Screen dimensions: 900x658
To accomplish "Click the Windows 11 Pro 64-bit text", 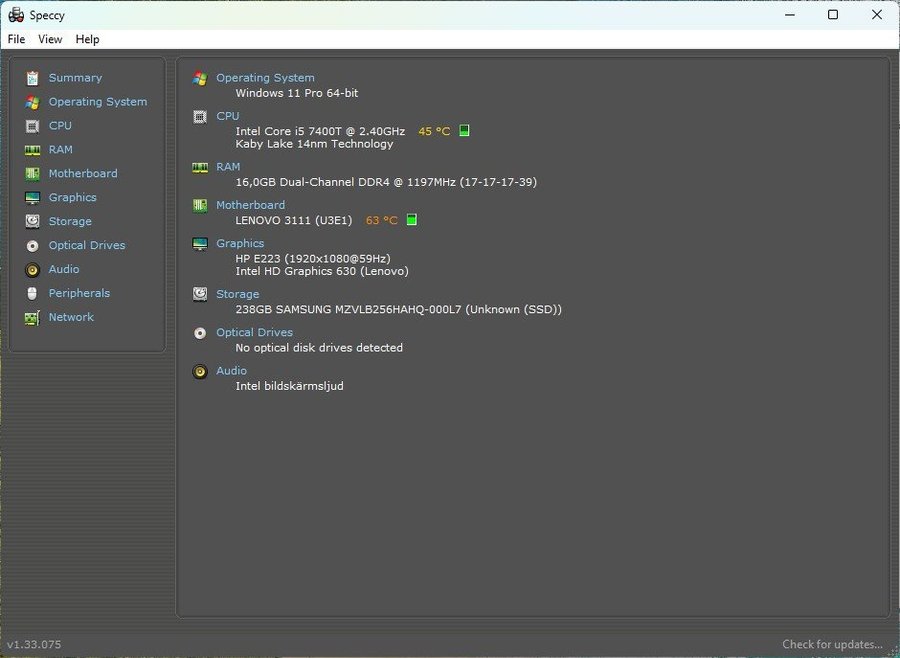I will coord(297,93).
